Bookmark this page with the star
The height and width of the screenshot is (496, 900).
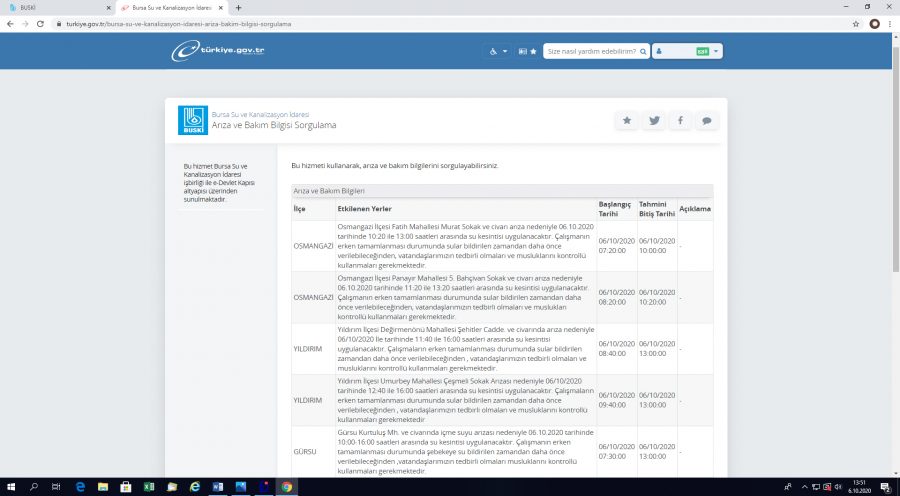pyautogui.click(x=856, y=24)
